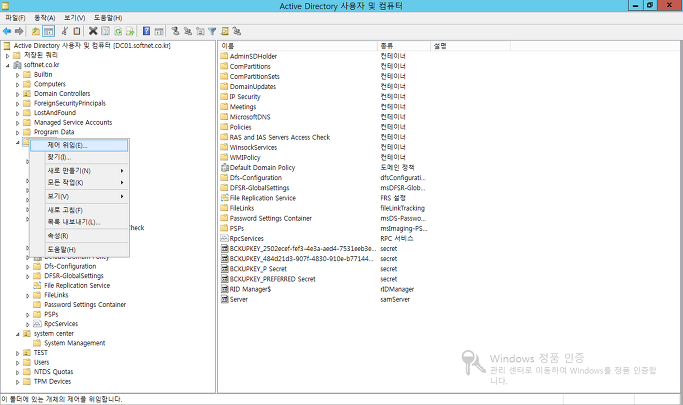
Task: Expand the Users container node
Action: click(18, 363)
